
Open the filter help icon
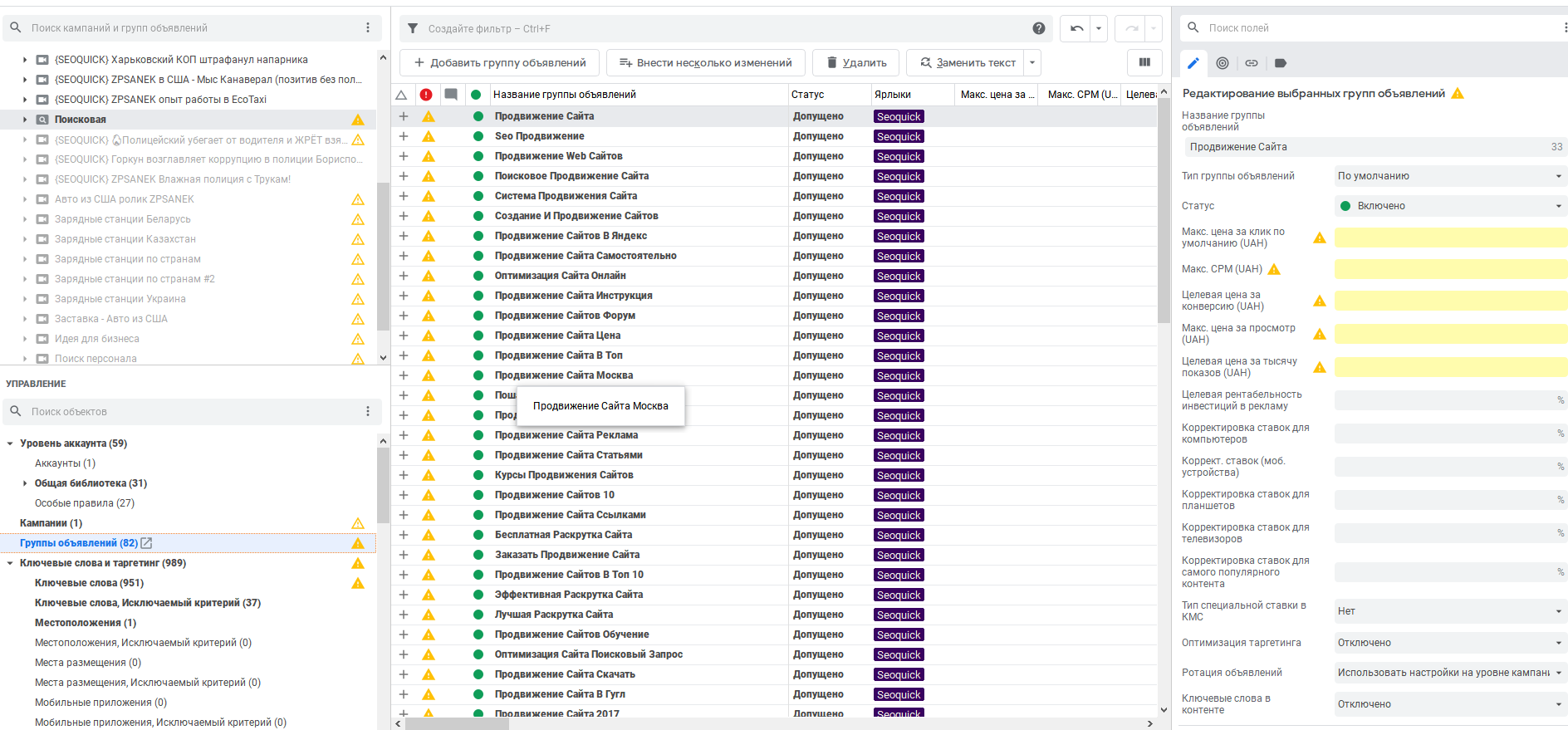(1038, 28)
